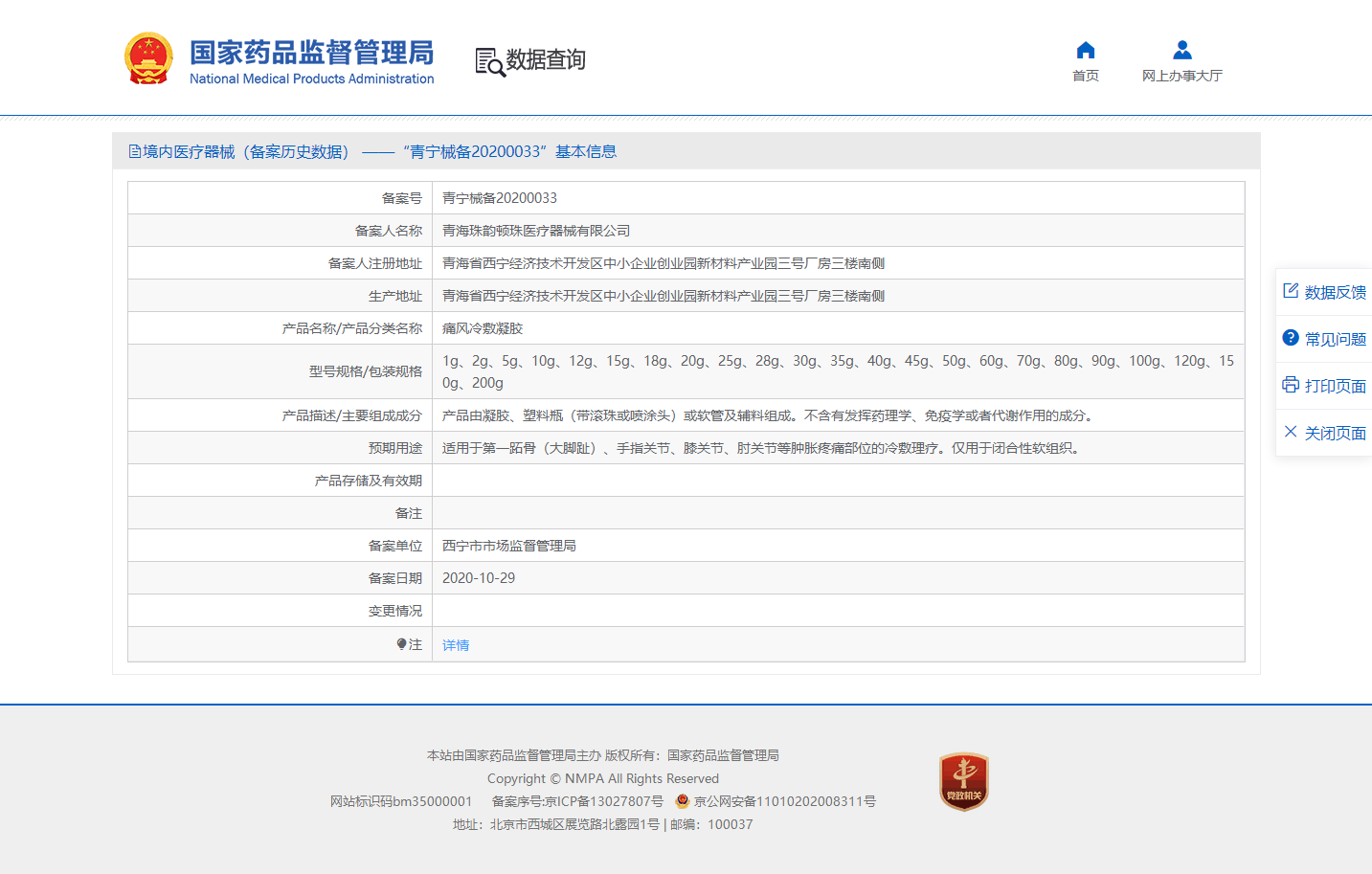Open the 详情 link in the 注 row
Image resolution: width=1372 pixels, height=874 pixels.
pyautogui.click(x=456, y=645)
